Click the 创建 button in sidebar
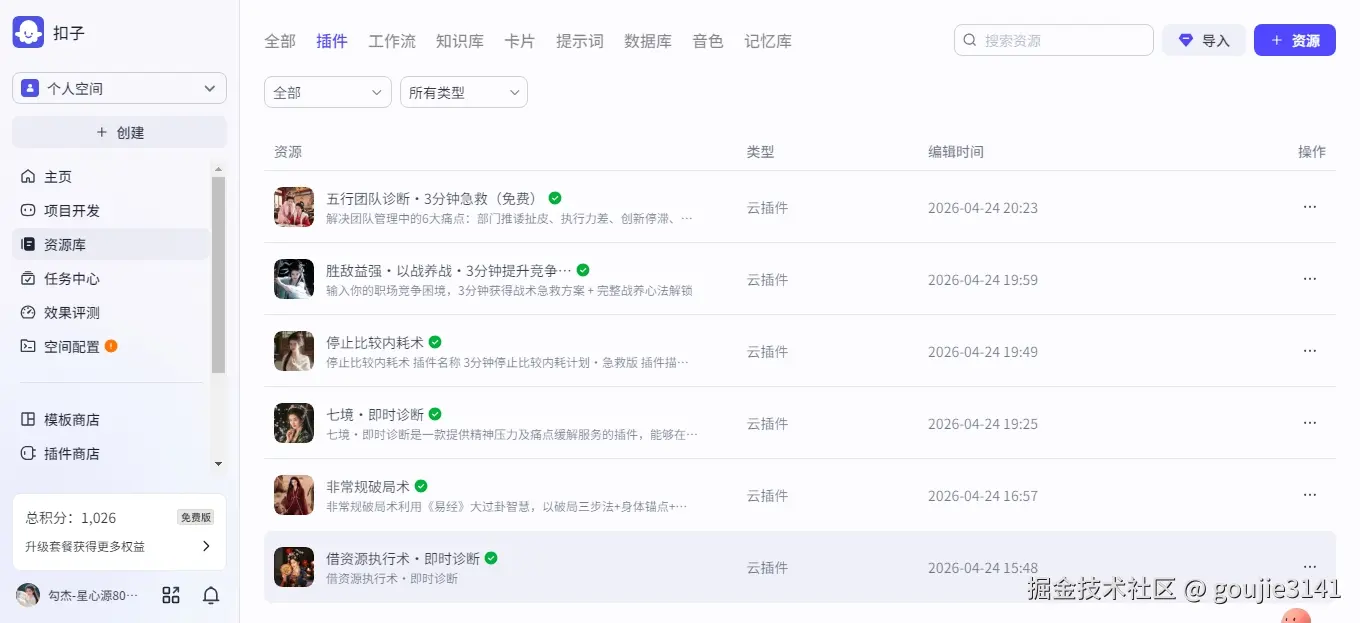Image resolution: width=1360 pixels, height=623 pixels. point(118,133)
